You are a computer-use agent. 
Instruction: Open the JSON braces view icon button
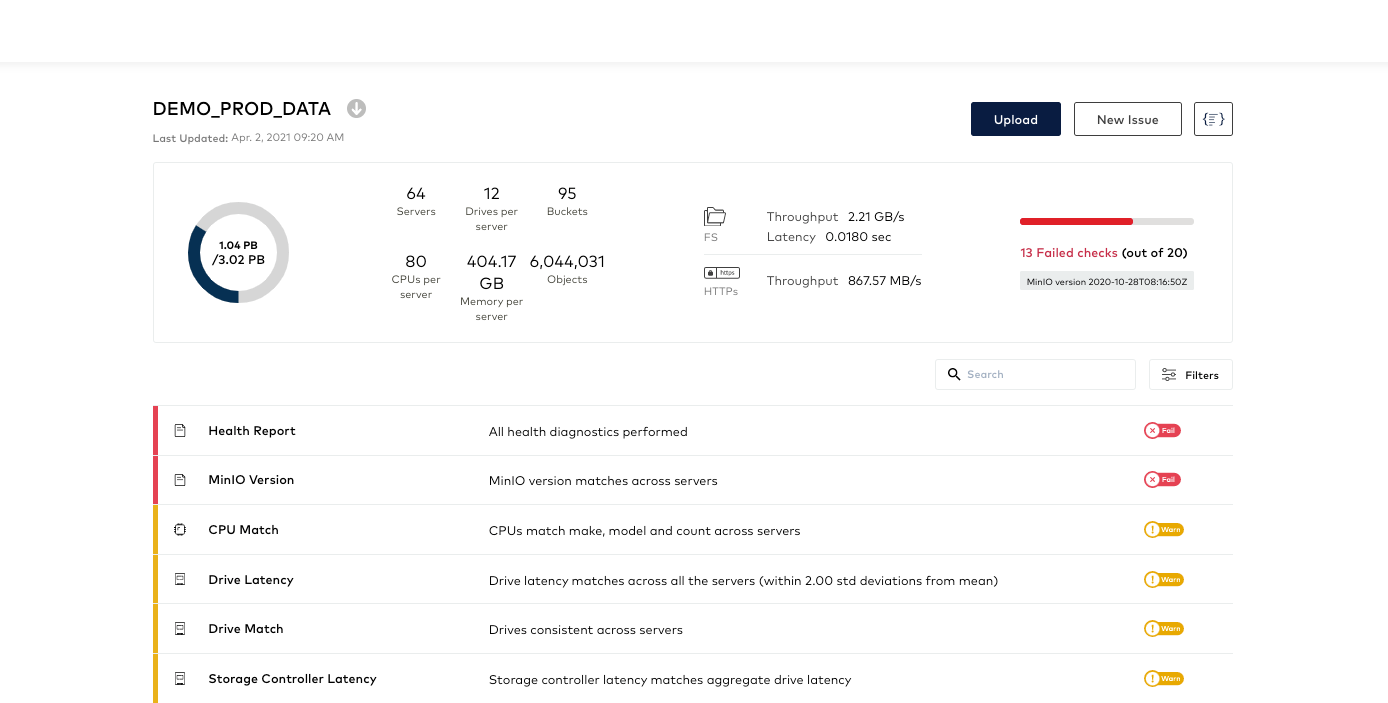coord(1212,118)
